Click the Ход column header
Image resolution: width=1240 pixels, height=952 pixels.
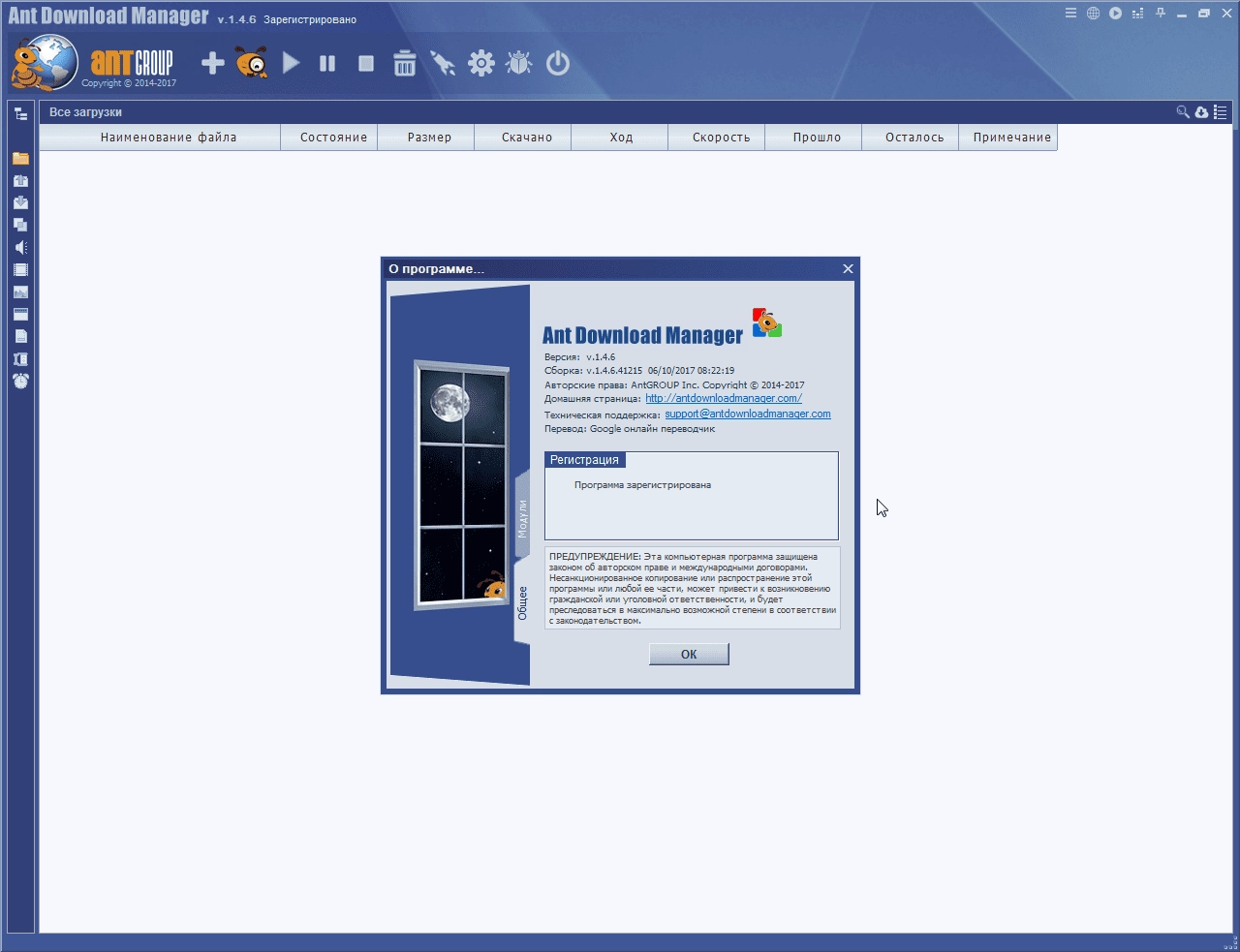point(620,138)
